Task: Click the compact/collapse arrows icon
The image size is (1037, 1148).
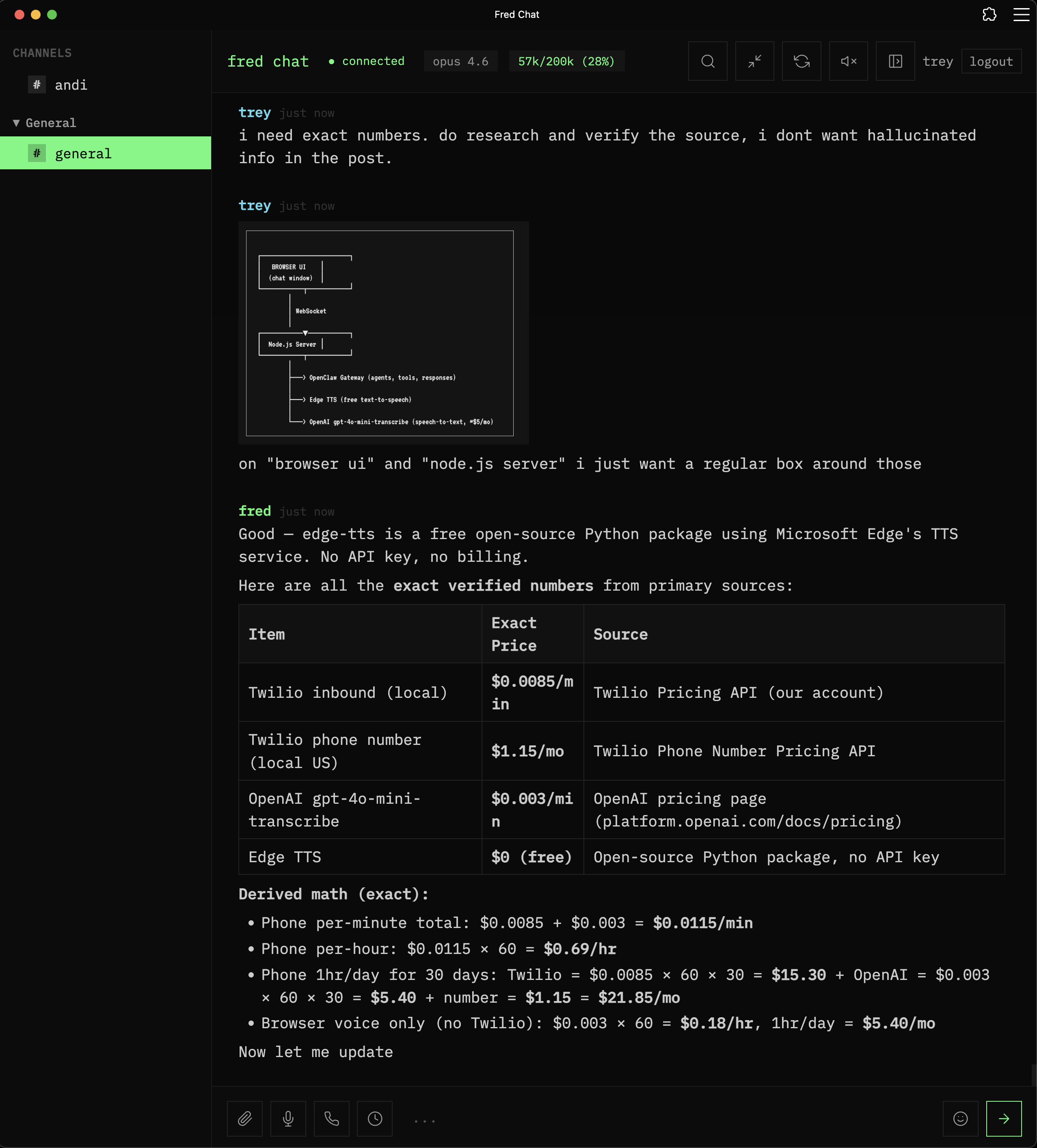Action: [754, 61]
